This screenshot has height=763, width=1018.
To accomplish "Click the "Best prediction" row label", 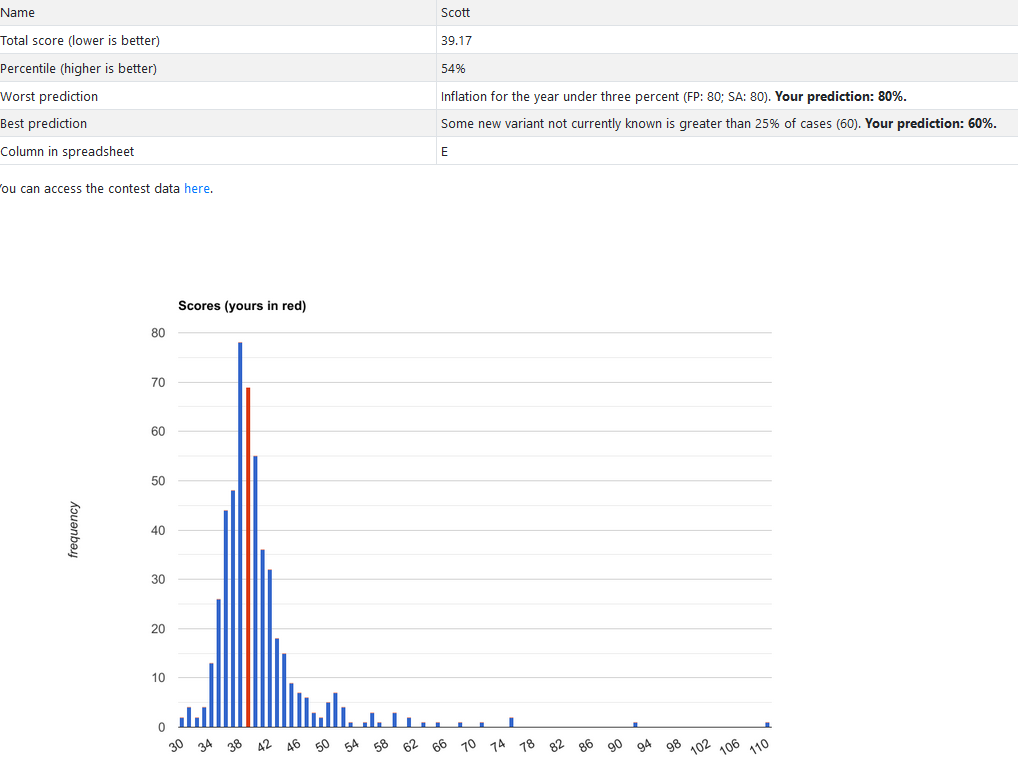I will pyautogui.click(x=44, y=124).
